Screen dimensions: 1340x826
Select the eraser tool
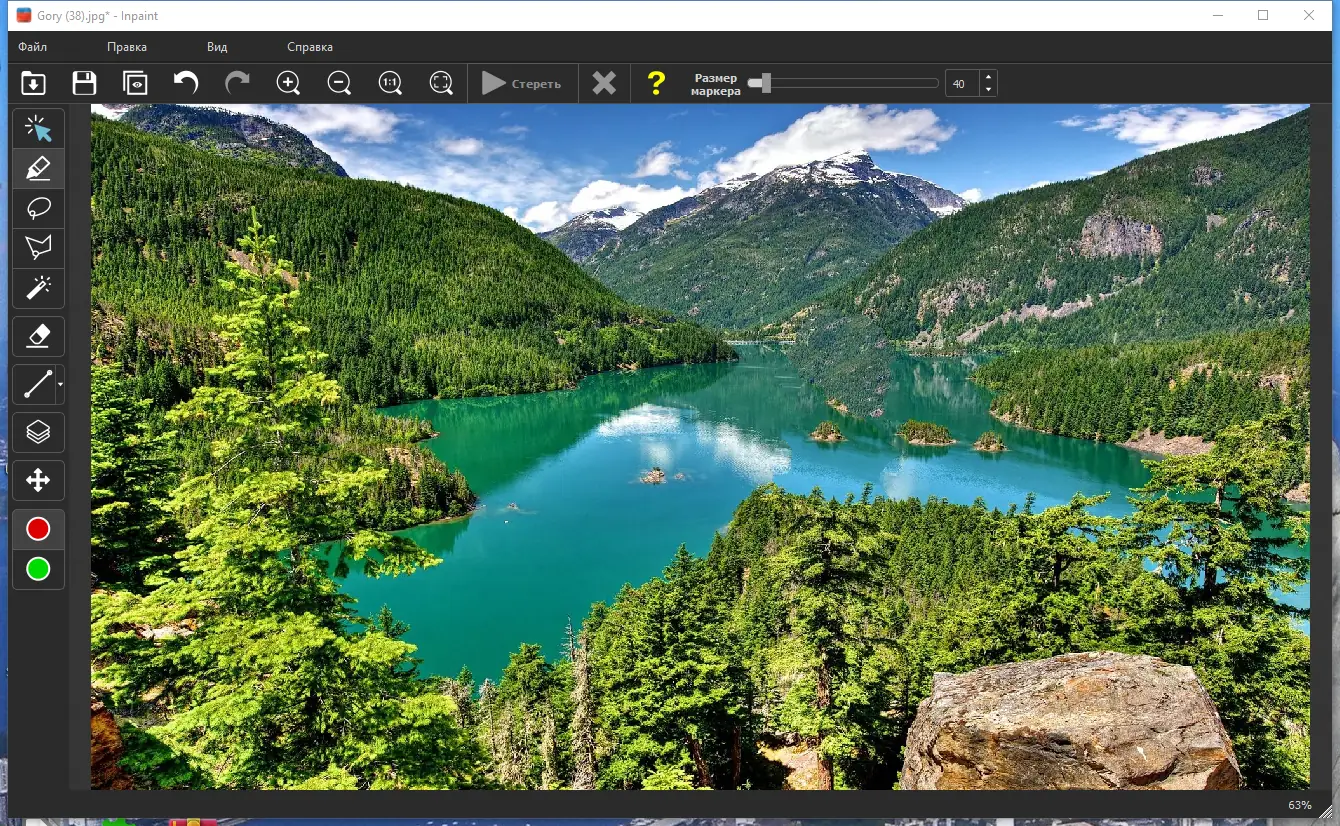tap(37, 336)
